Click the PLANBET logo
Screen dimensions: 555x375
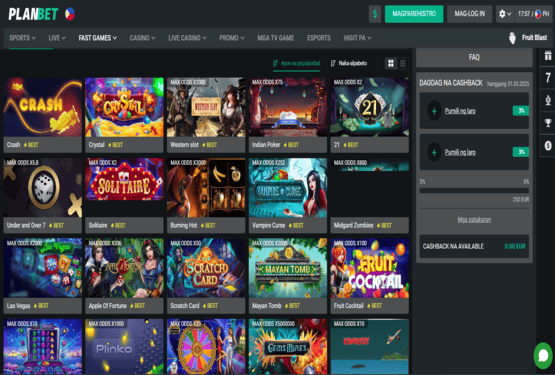(x=33, y=14)
